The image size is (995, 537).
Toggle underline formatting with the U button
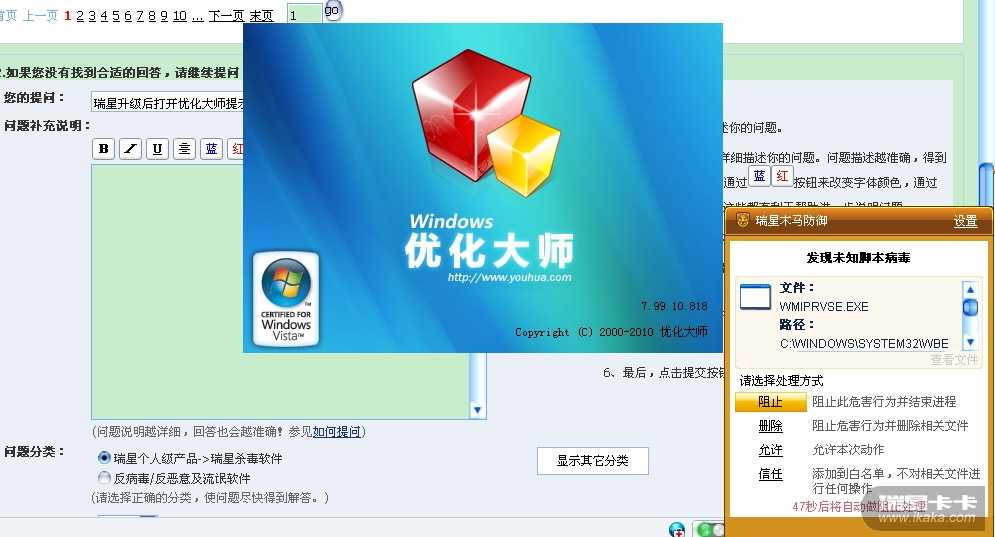[157, 149]
